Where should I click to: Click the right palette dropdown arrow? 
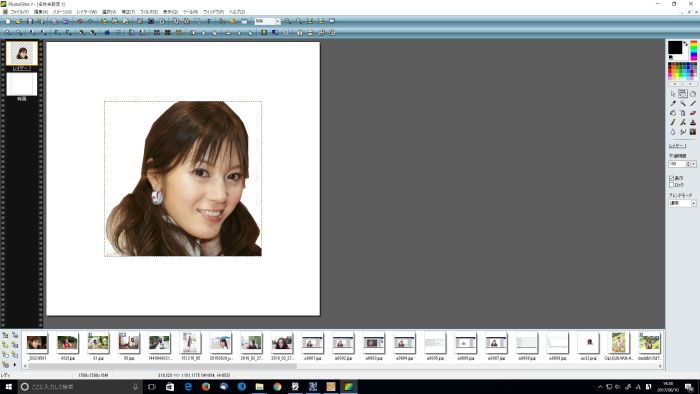point(691,84)
